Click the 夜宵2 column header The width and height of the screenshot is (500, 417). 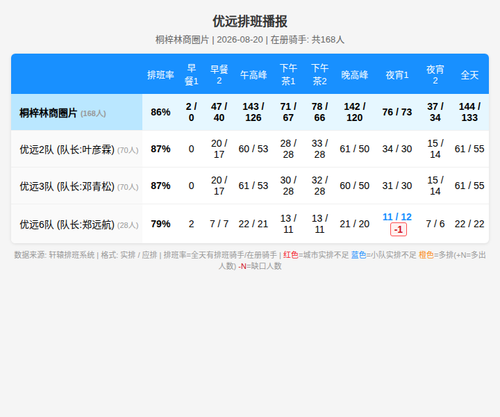(x=435, y=75)
